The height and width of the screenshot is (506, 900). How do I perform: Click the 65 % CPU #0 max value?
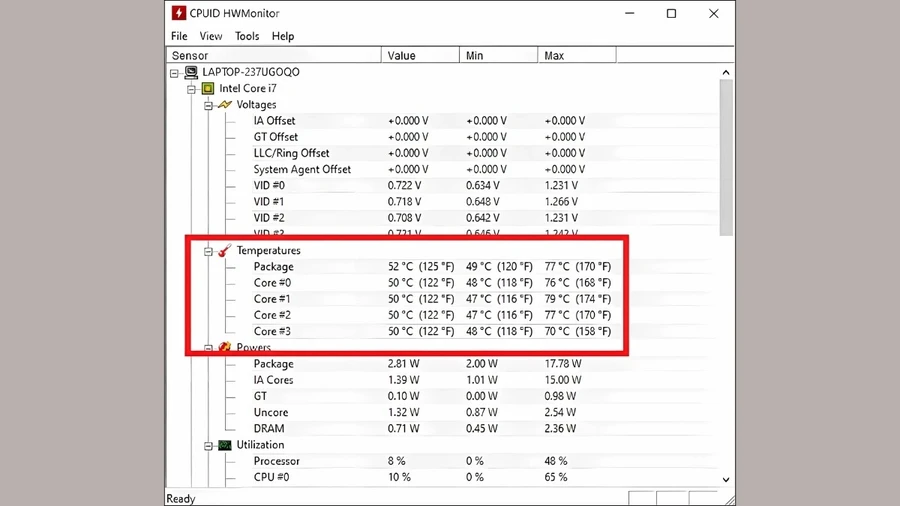point(556,477)
